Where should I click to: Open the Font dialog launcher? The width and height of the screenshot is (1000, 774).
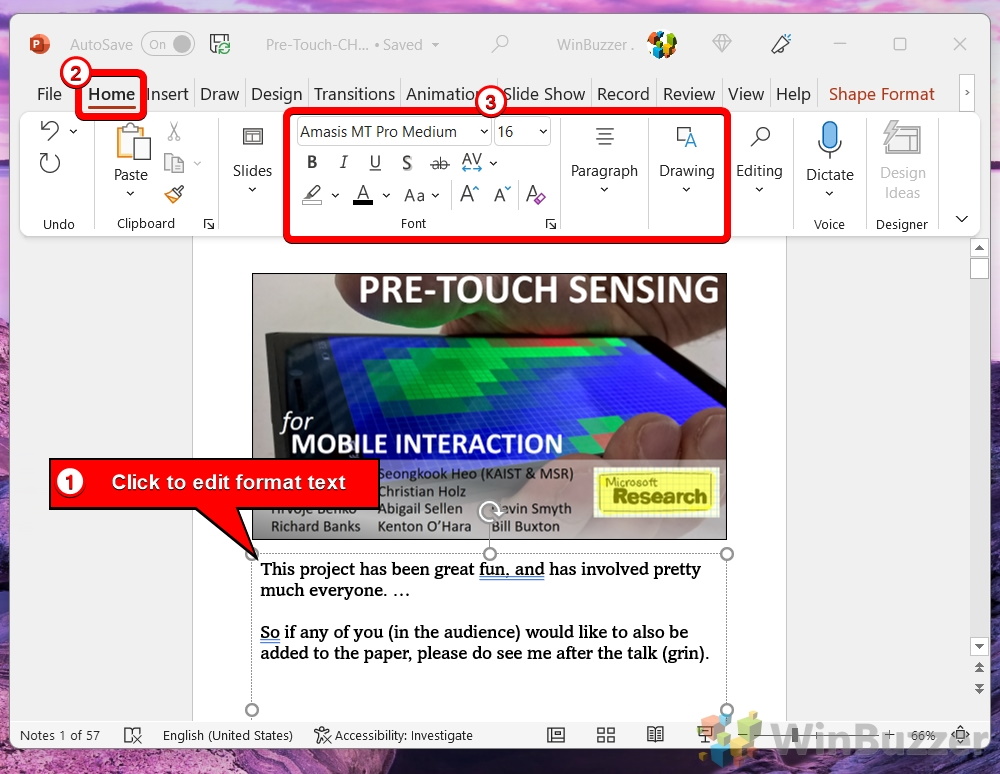550,224
